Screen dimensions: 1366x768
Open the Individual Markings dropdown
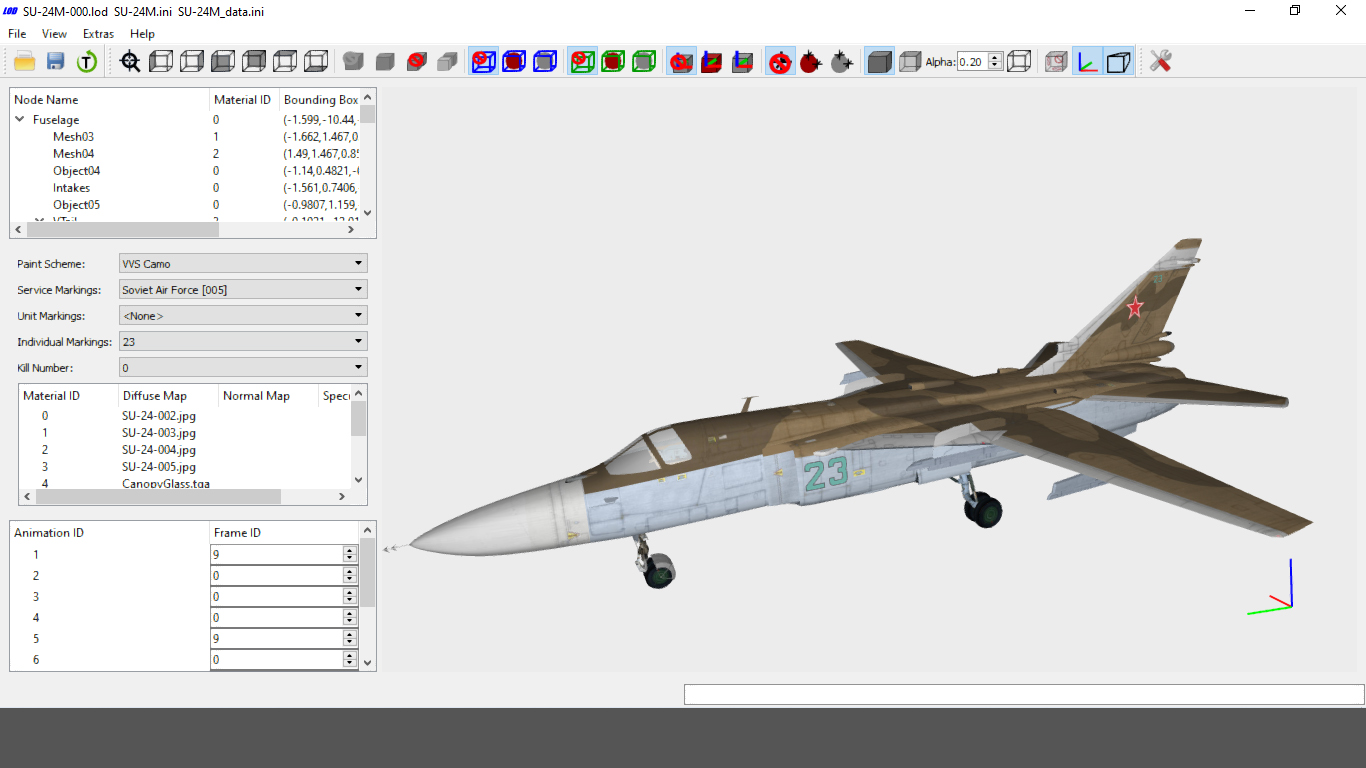click(x=243, y=342)
